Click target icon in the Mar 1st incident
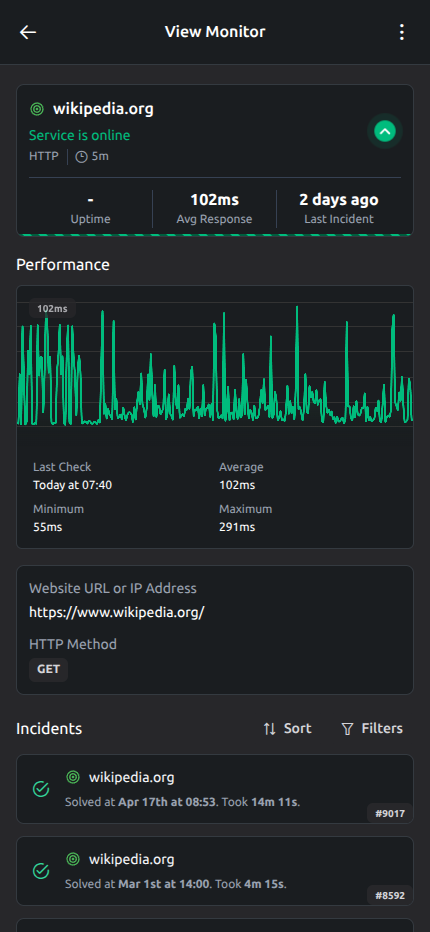The width and height of the screenshot is (430, 932). (x=73, y=859)
